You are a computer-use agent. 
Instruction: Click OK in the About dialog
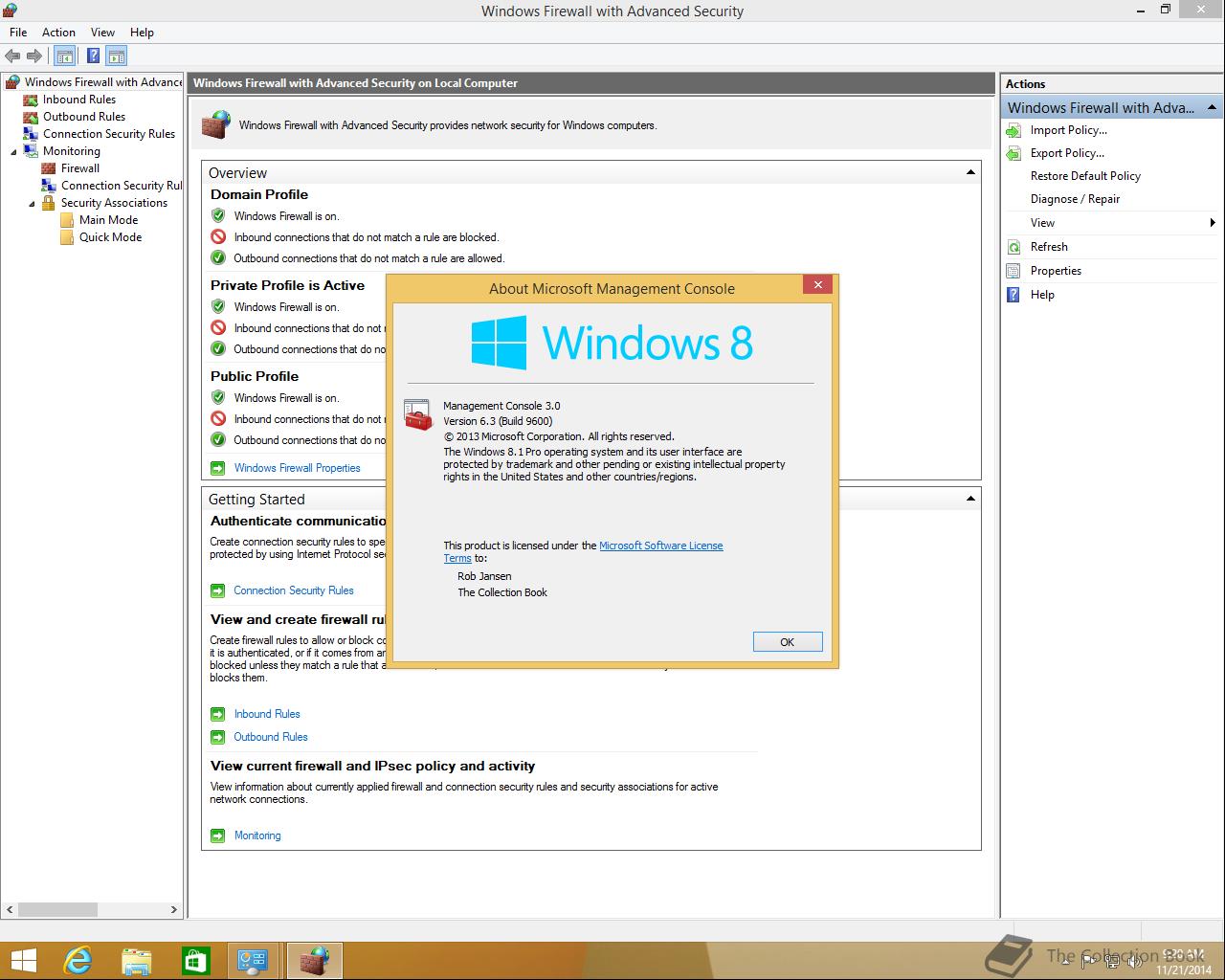coord(787,642)
